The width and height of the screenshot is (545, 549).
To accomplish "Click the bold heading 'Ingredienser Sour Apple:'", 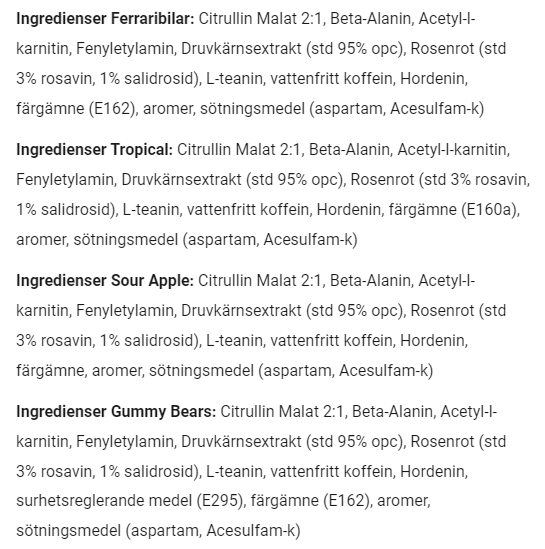I will coord(105,281).
